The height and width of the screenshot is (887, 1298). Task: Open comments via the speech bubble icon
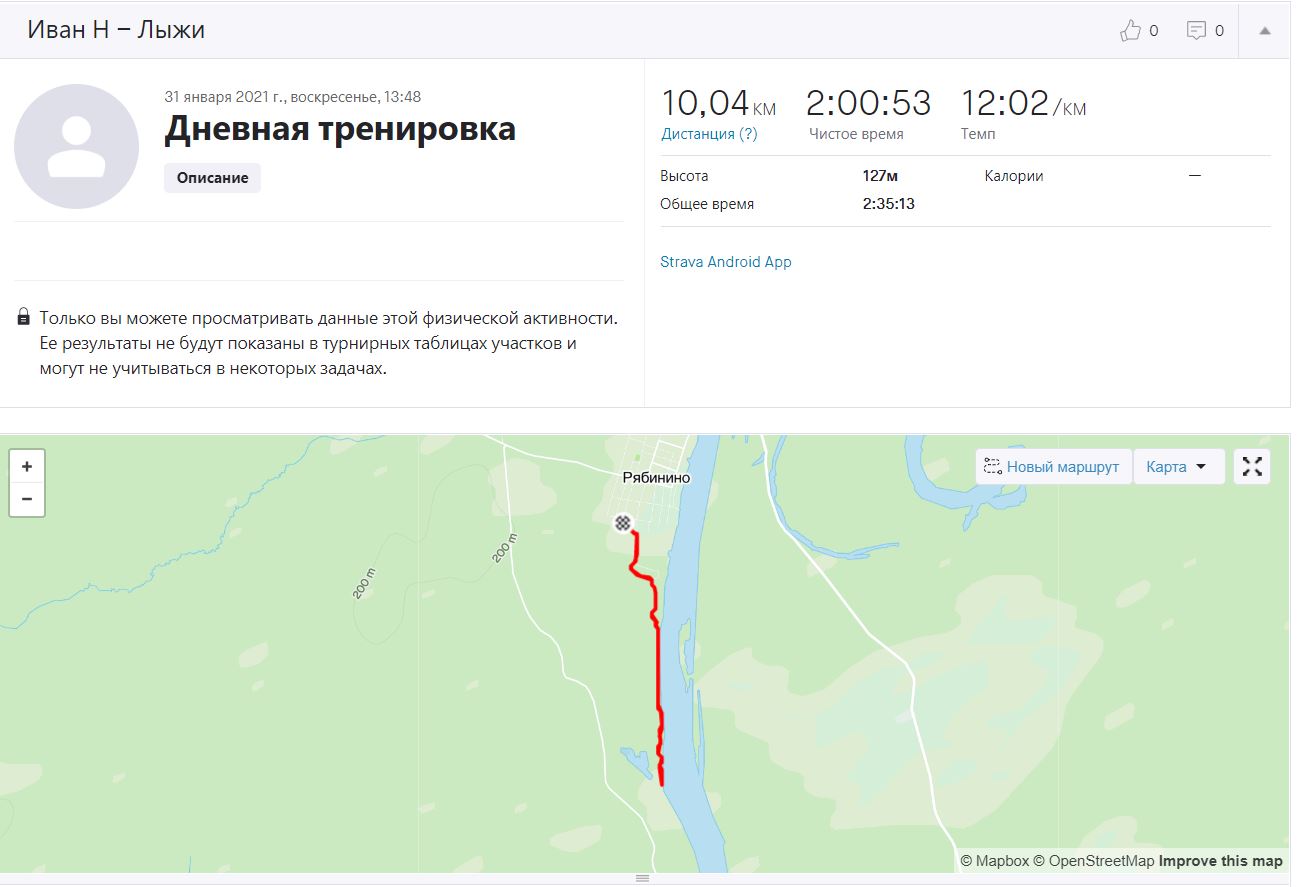(x=1196, y=30)
